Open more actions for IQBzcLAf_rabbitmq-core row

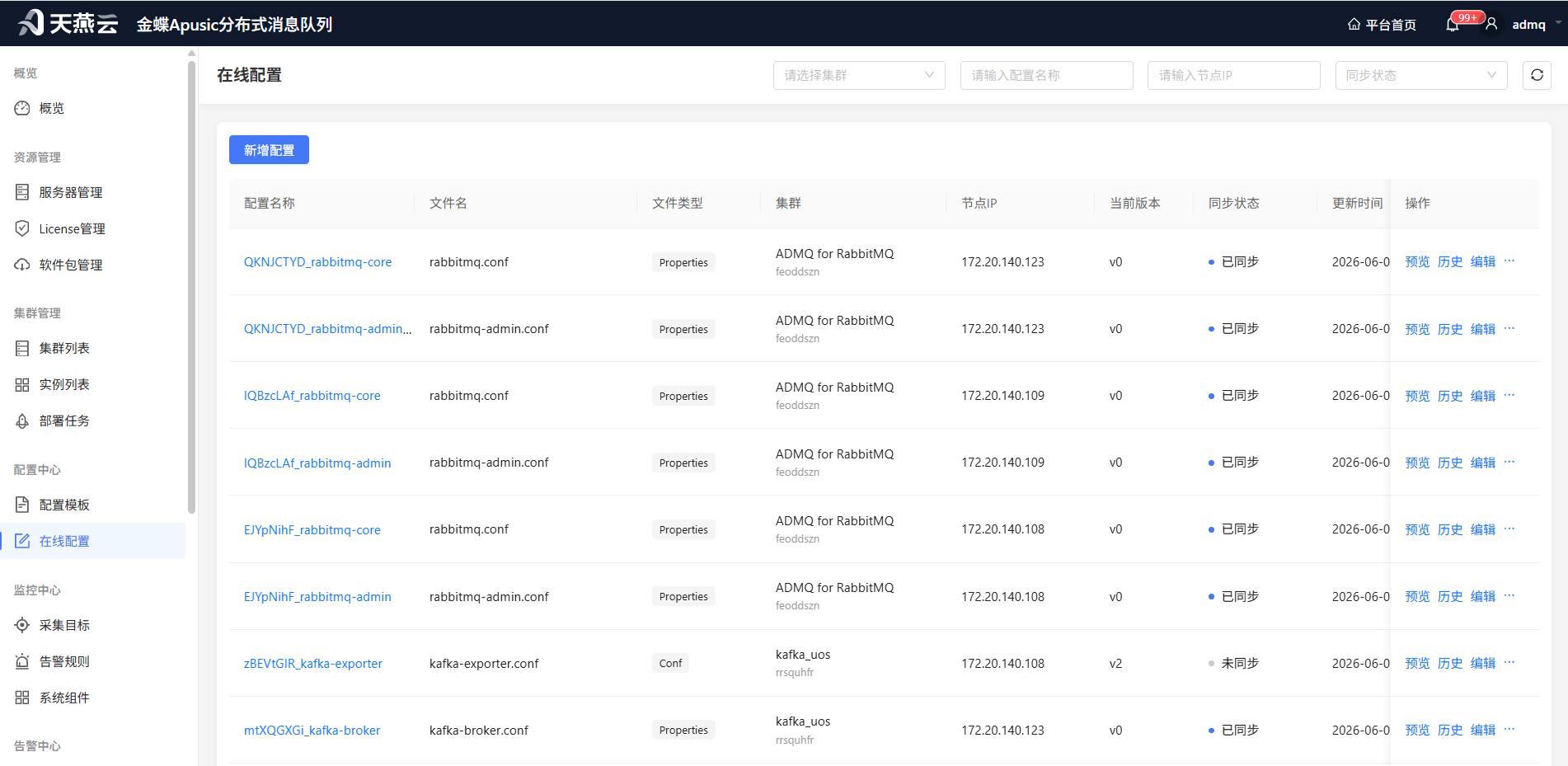coord(1509,395)
